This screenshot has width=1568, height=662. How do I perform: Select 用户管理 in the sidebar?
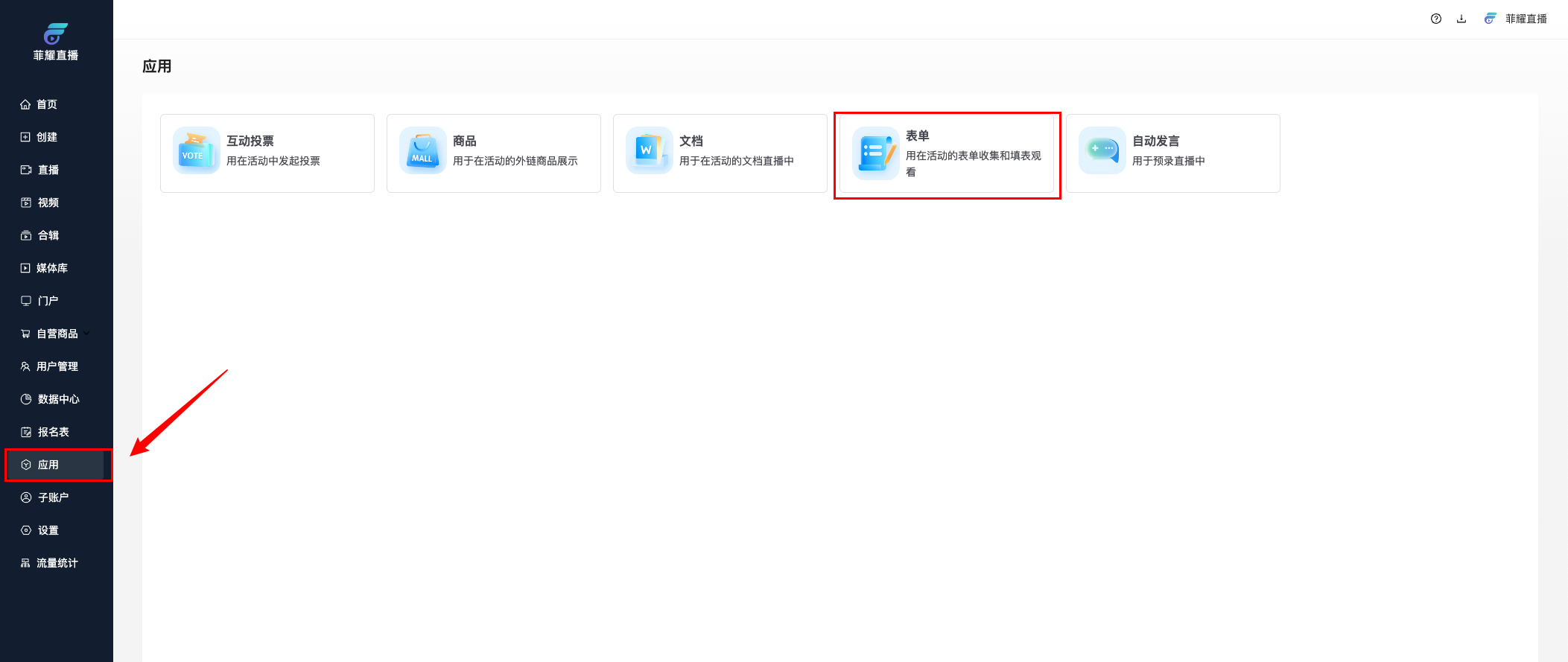pyautogui.click(x=57, y=366)
